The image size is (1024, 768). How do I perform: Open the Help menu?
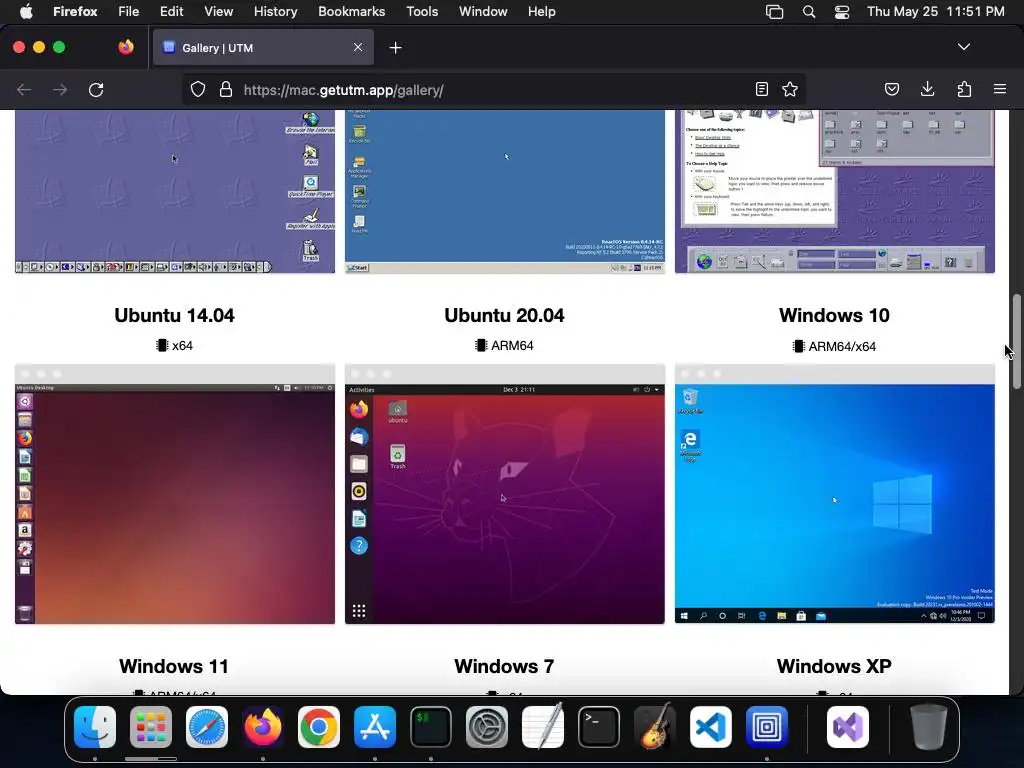click(x=542, y=12)
